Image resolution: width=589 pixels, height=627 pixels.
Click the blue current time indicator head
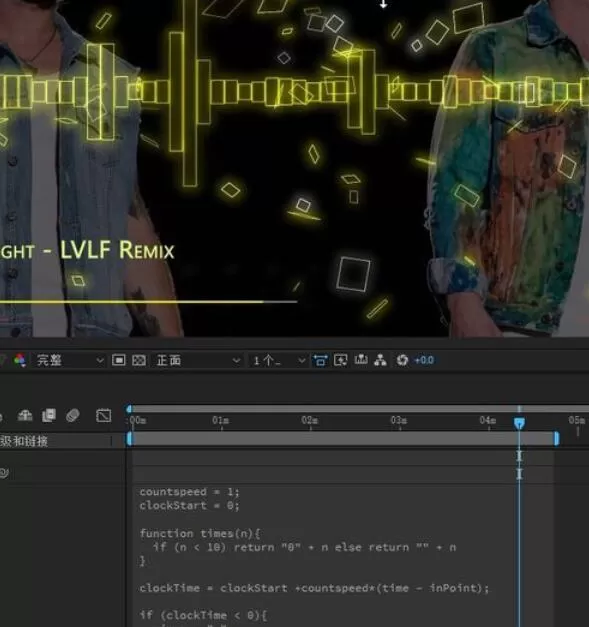click(519, 423)
